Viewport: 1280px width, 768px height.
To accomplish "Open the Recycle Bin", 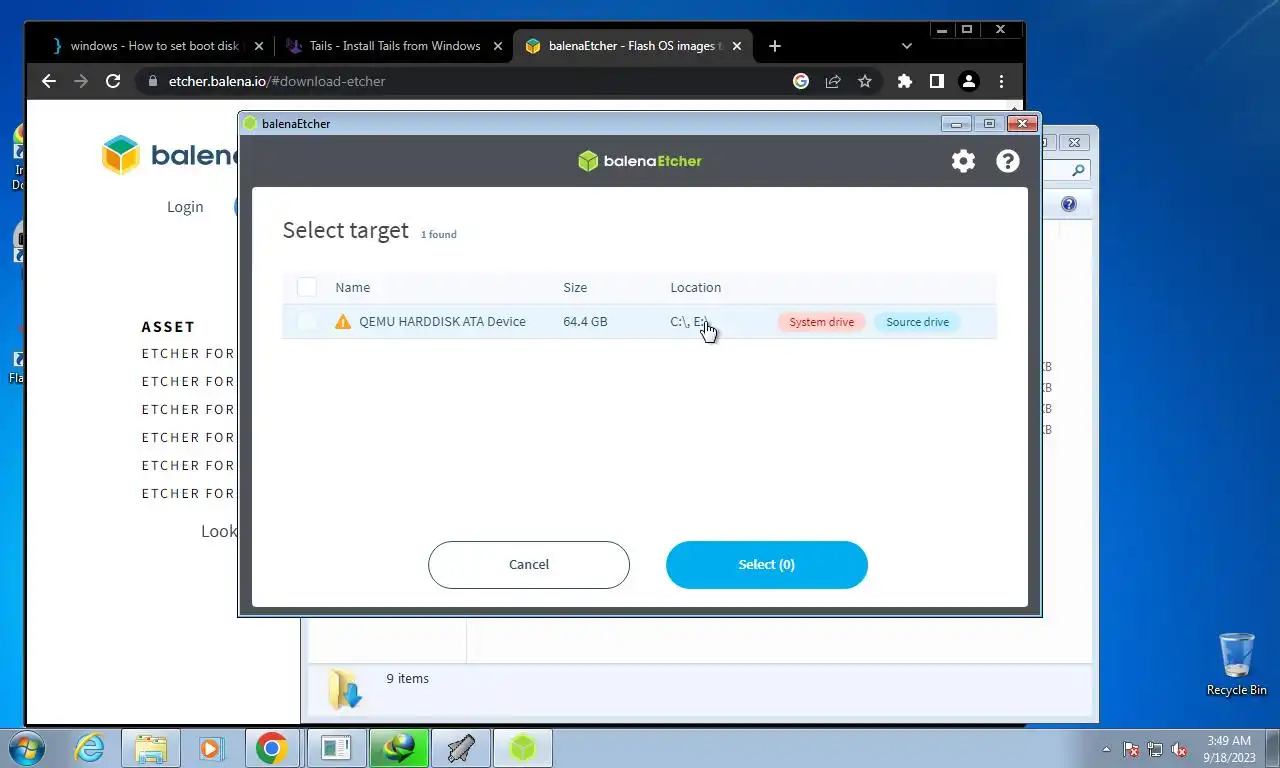I will [x=1237, y=664].
